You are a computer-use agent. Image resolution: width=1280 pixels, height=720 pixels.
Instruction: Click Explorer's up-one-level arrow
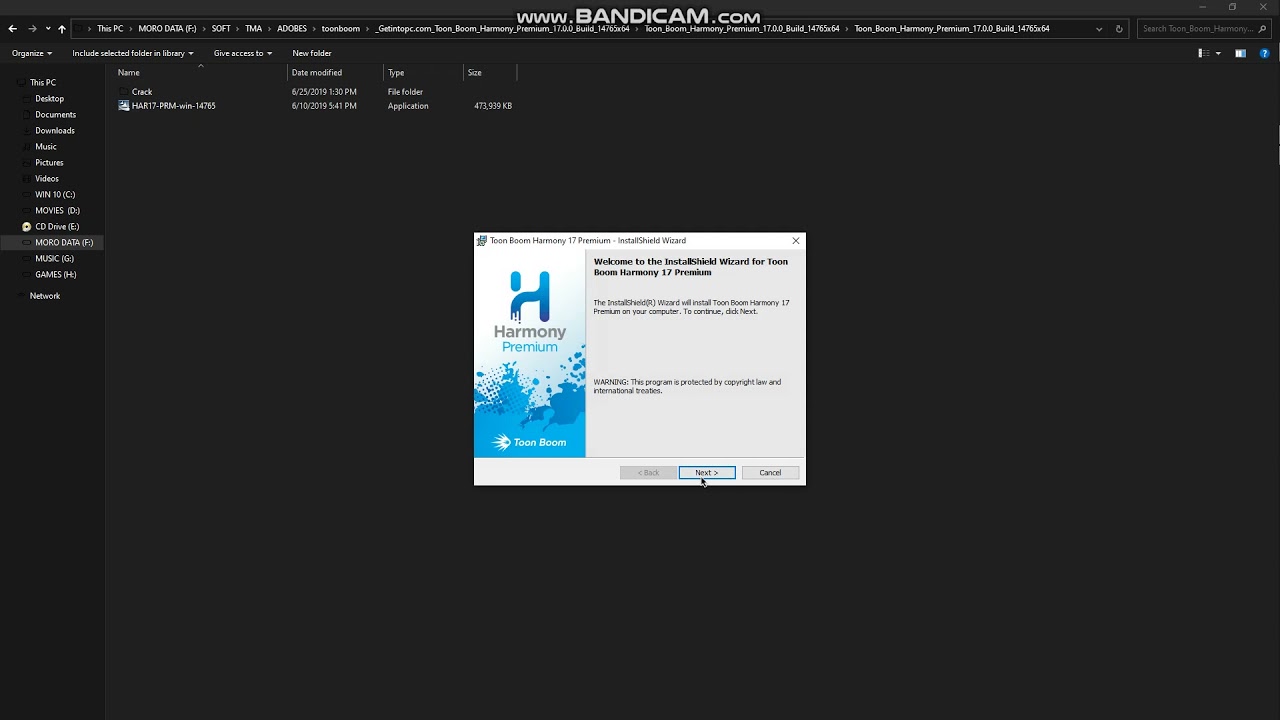tap(61, 29)
